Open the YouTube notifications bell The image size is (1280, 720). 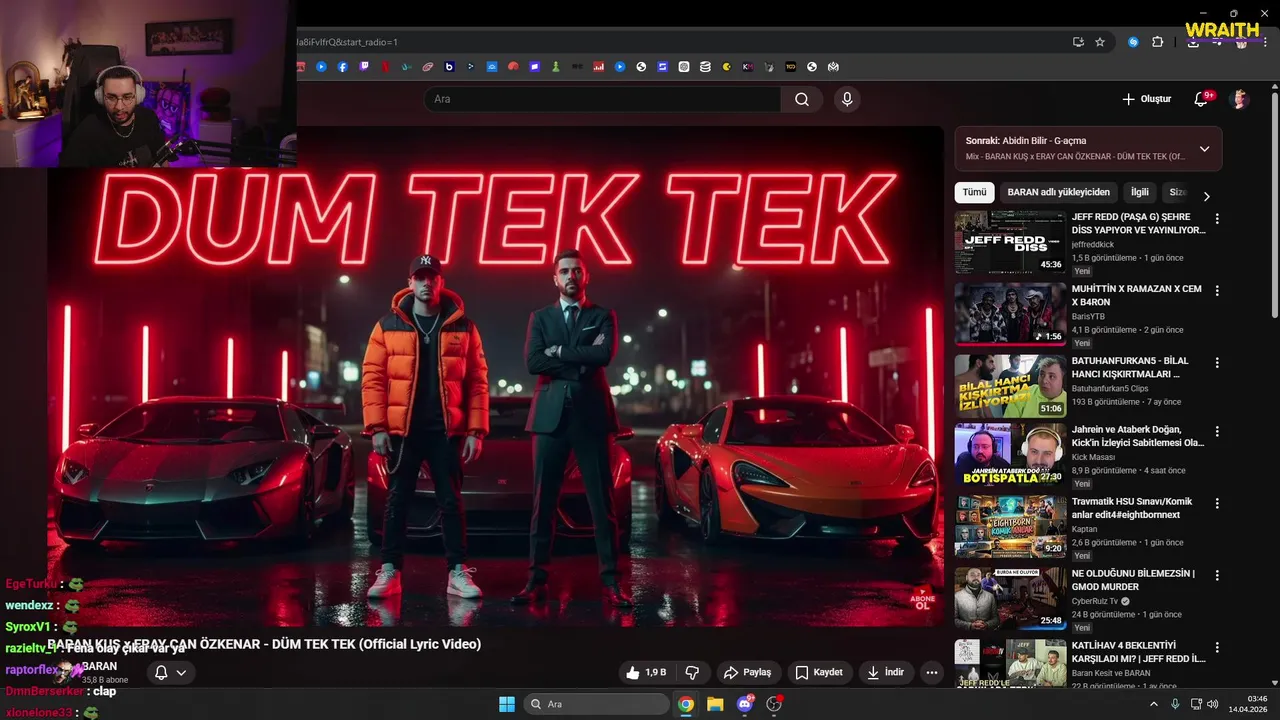coord(1203,99)
